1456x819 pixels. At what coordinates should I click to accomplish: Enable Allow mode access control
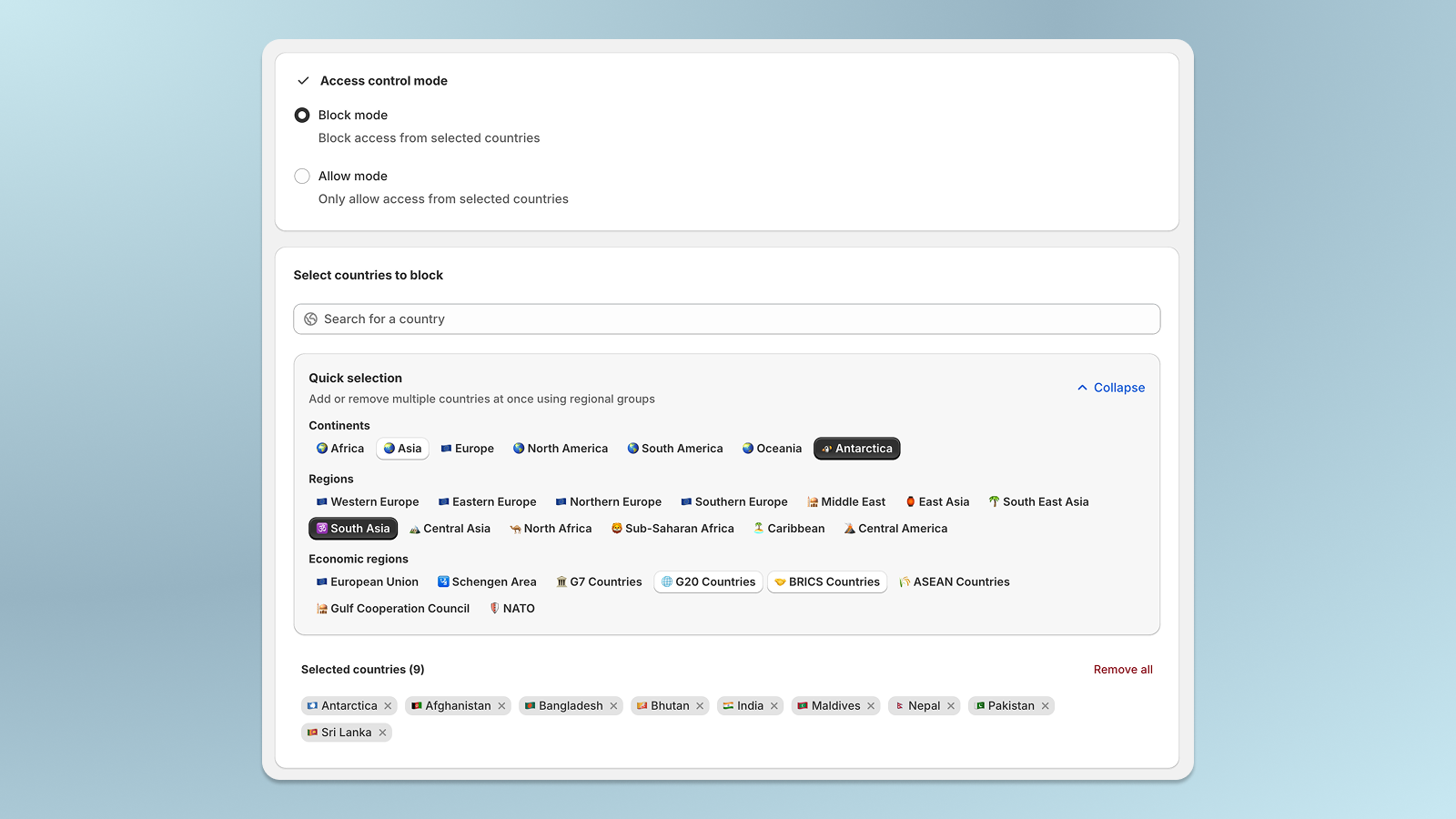[301, 176]
